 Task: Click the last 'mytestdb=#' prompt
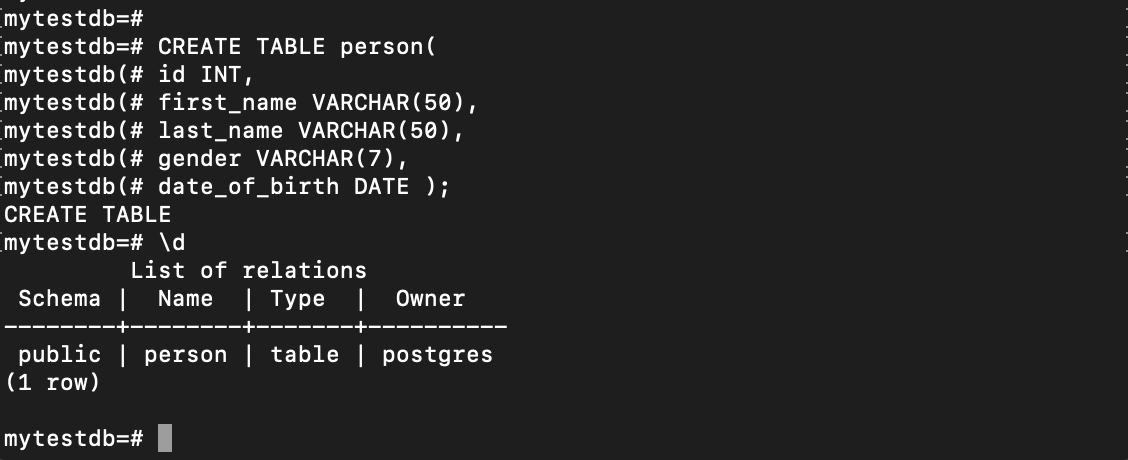74,438
